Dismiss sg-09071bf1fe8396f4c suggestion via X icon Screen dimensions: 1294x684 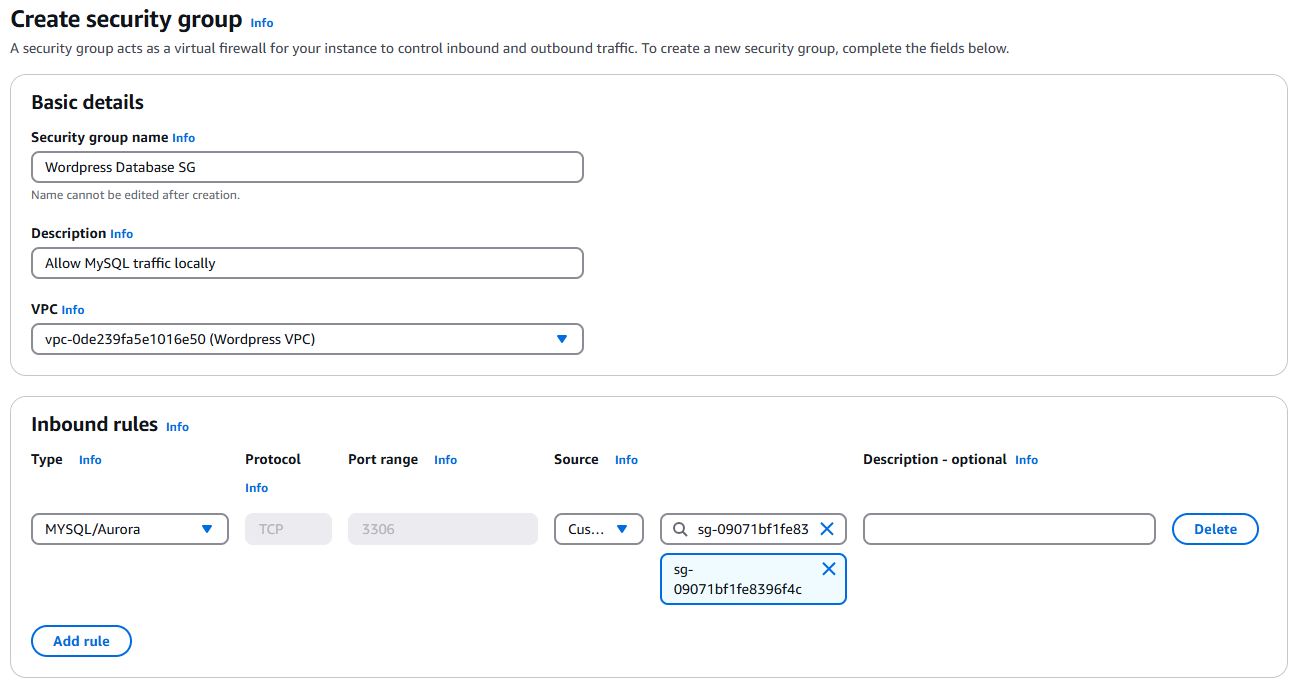click(x=828, y=568)
